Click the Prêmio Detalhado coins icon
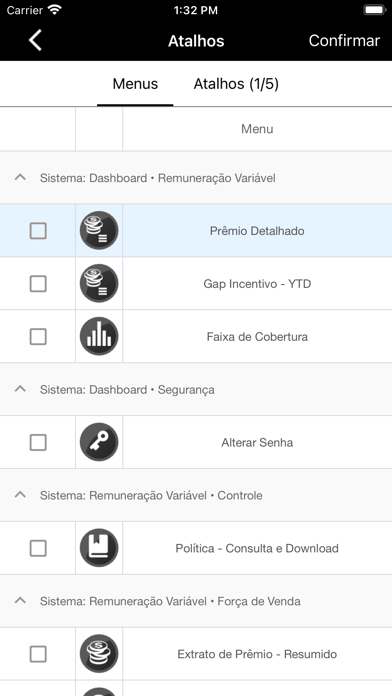The height and width of the screenshot is (696, 392). coord(99,230)
